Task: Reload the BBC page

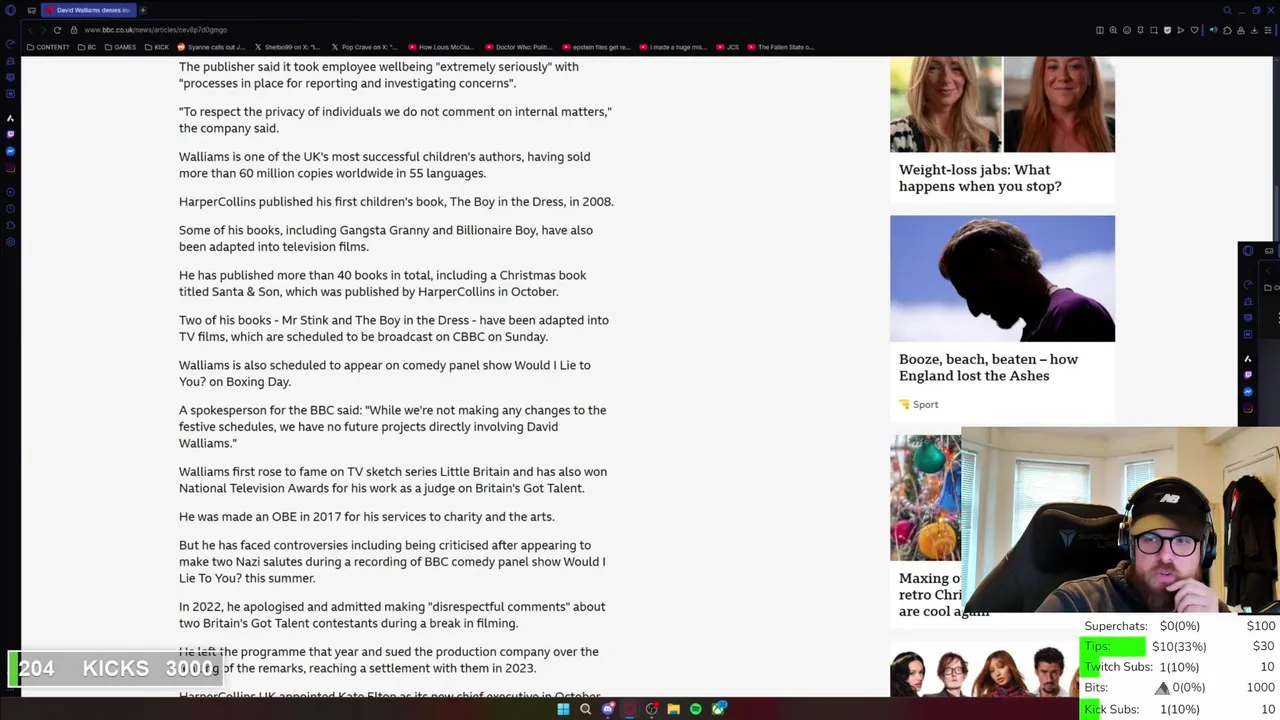Action: click(57, 30)
